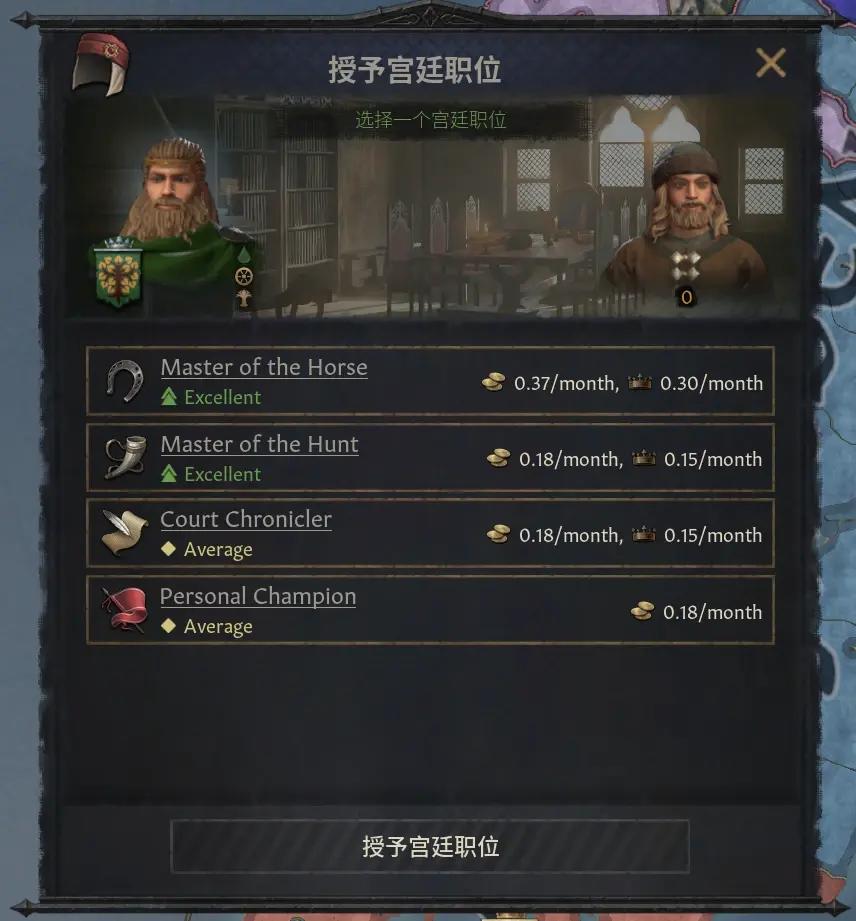Viewport: 856px width, 921px height.
Task: Click the quill and scroll Chronicler icon
Action: coord(124,533)
